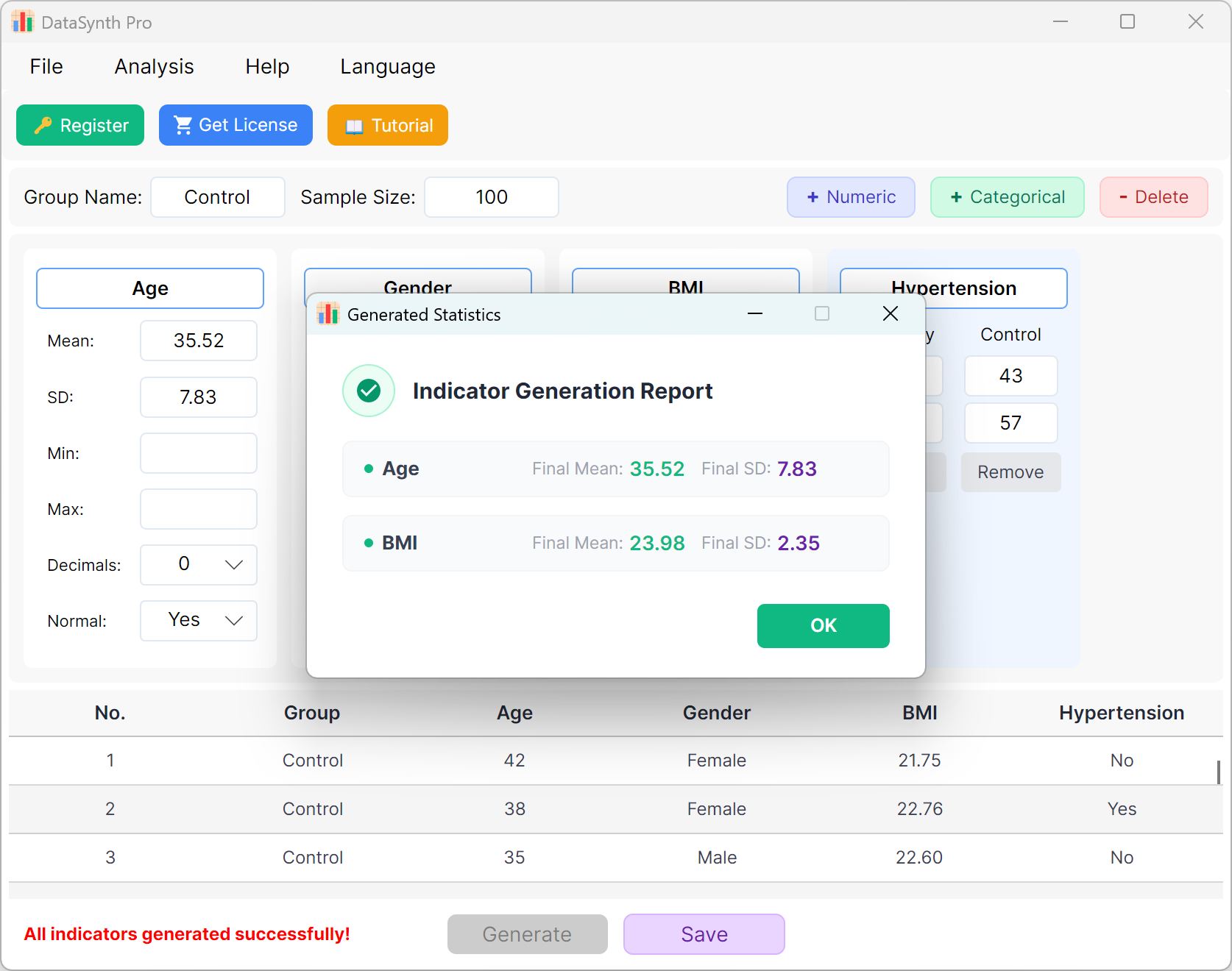Click BMI final SD value 2.35
1232x971 pixels.
(799, 544)
